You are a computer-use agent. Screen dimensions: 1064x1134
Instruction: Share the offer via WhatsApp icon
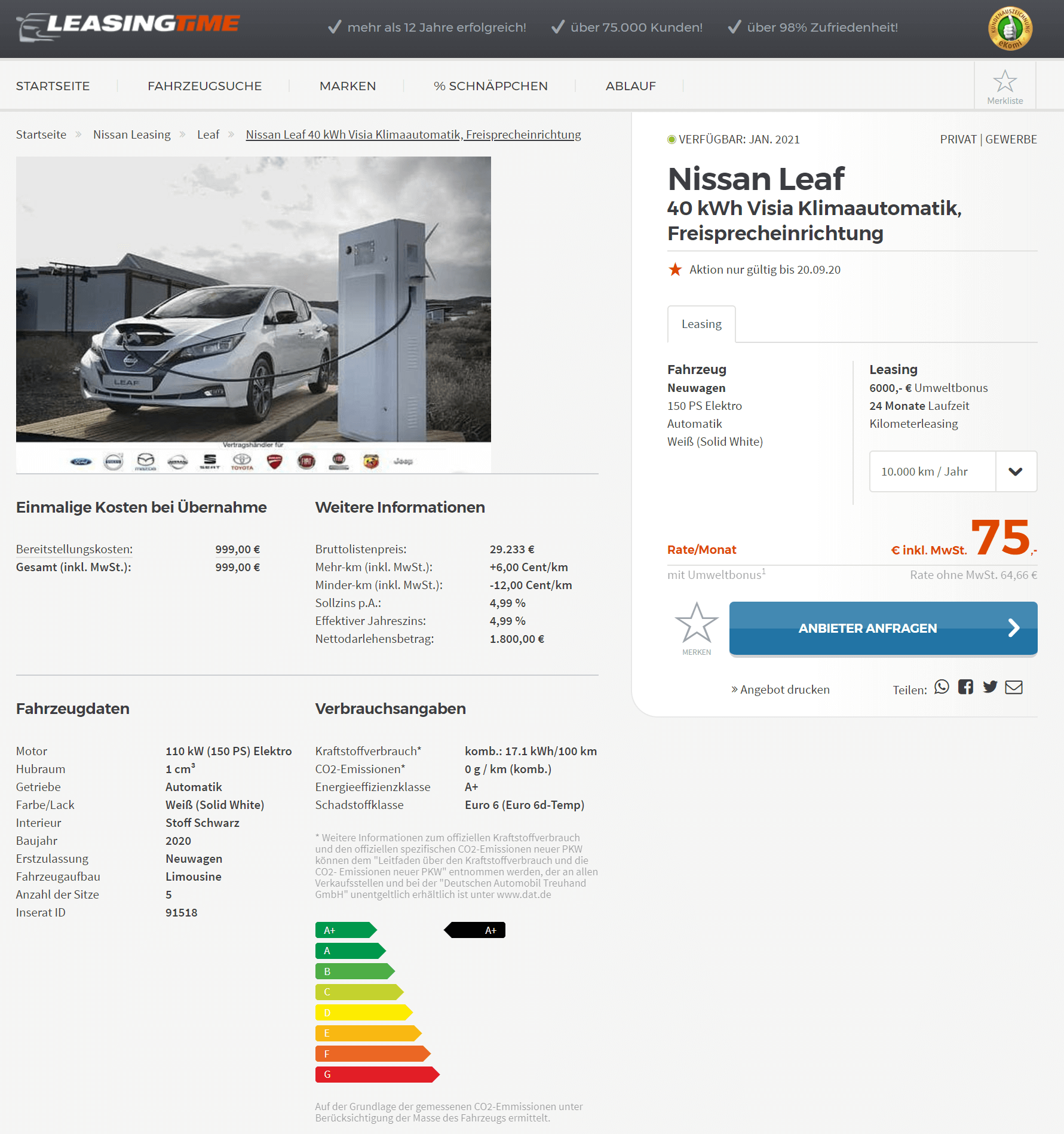tap(942, 687)
